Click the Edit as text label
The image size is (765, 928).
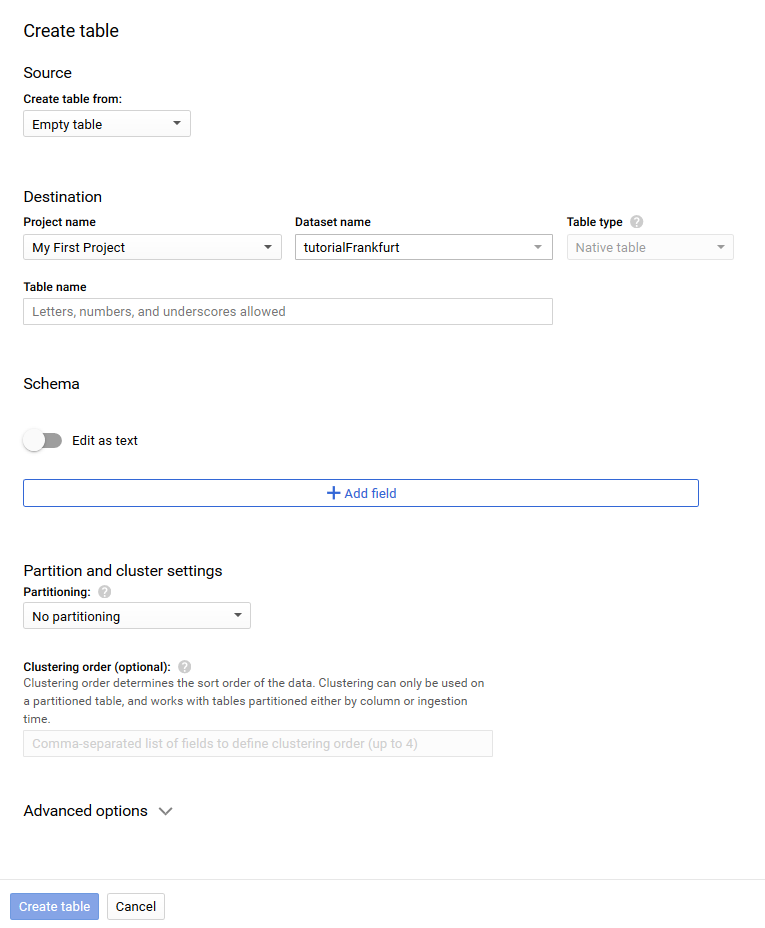coord(105,441)
